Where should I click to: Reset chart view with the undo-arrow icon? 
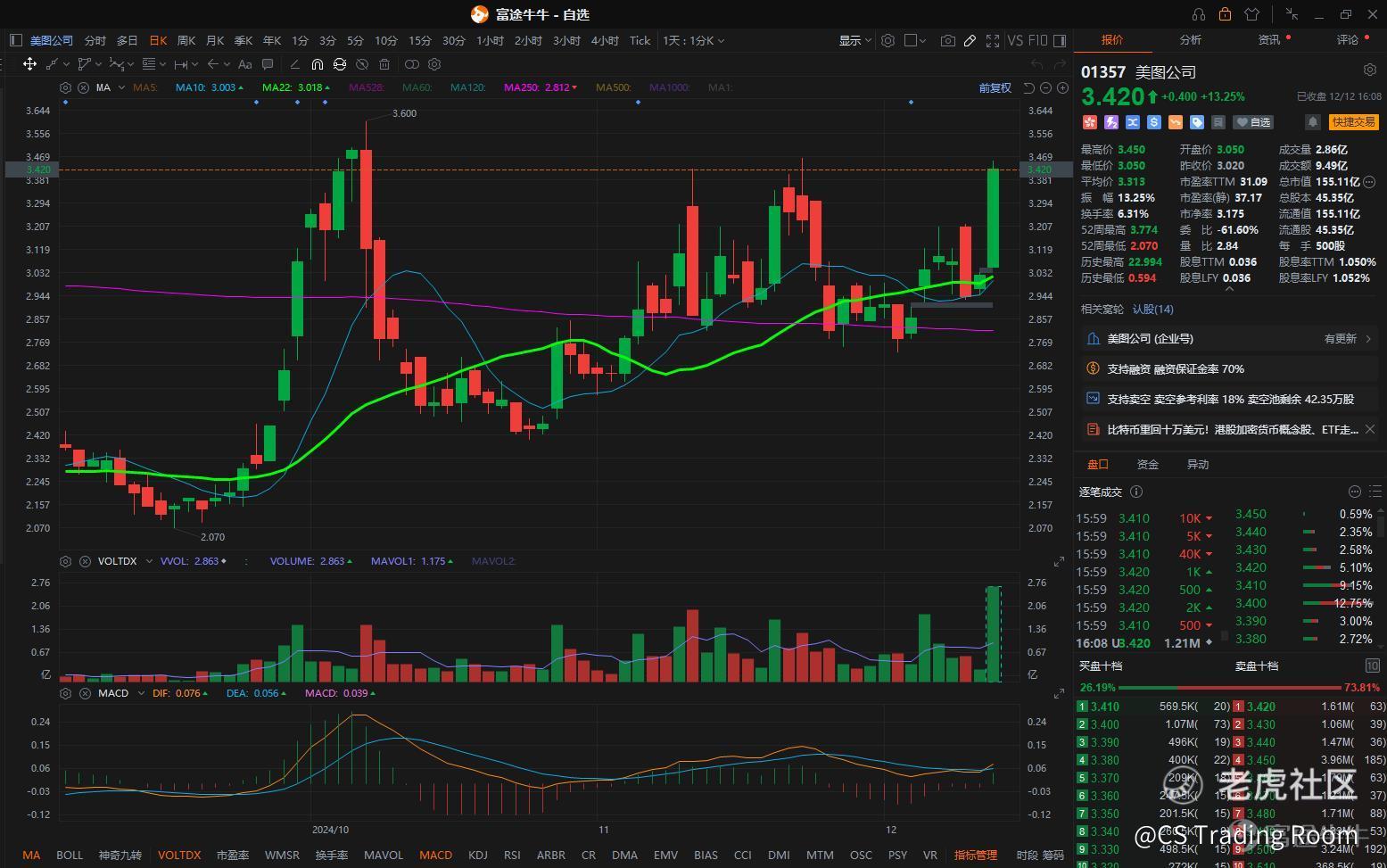click(1028, 87)
